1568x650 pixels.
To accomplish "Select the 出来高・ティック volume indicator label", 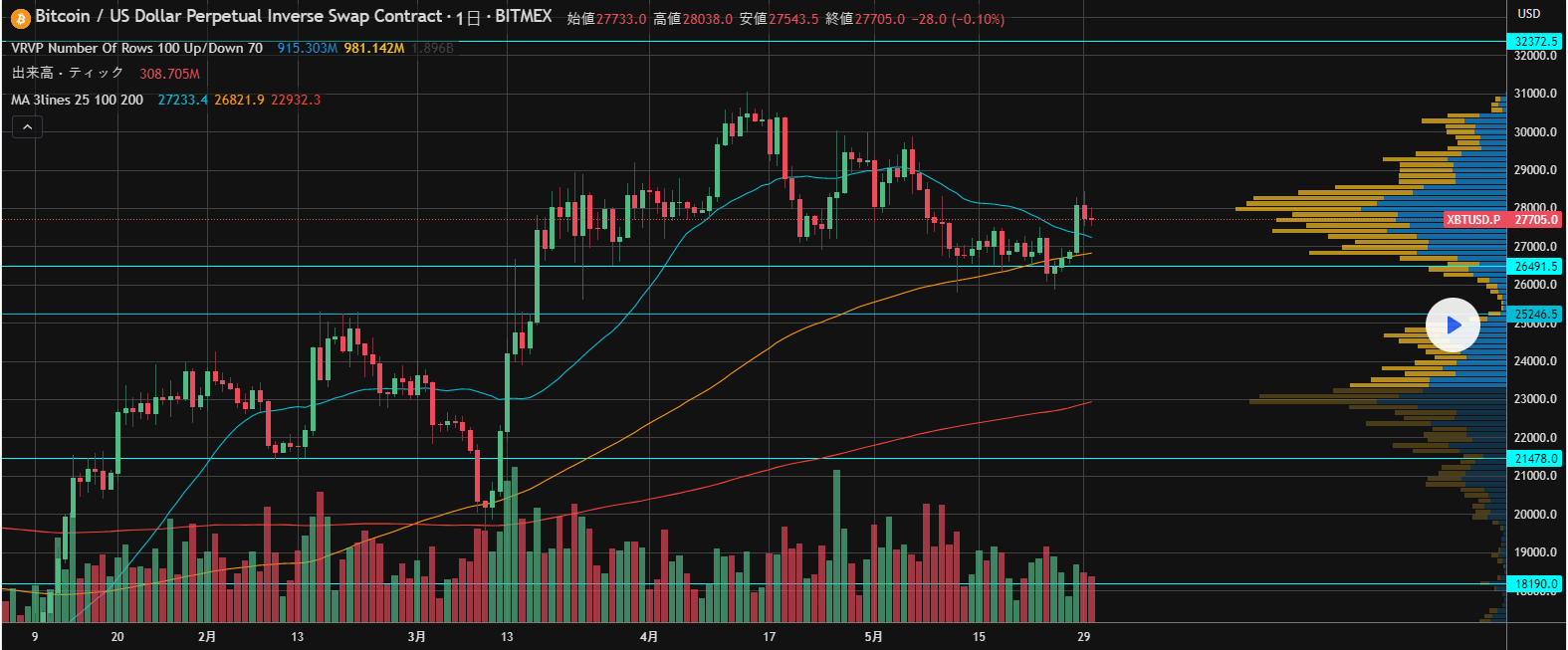I will (x=68, y=74).
